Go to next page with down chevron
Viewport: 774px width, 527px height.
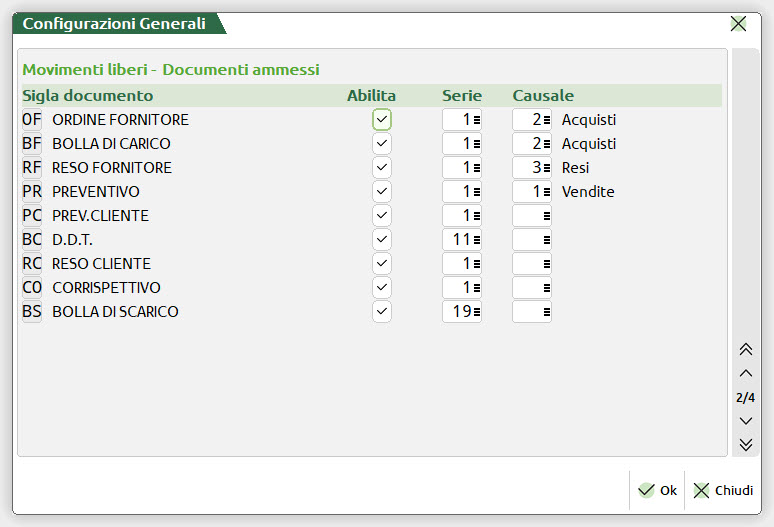coord(745,421)
